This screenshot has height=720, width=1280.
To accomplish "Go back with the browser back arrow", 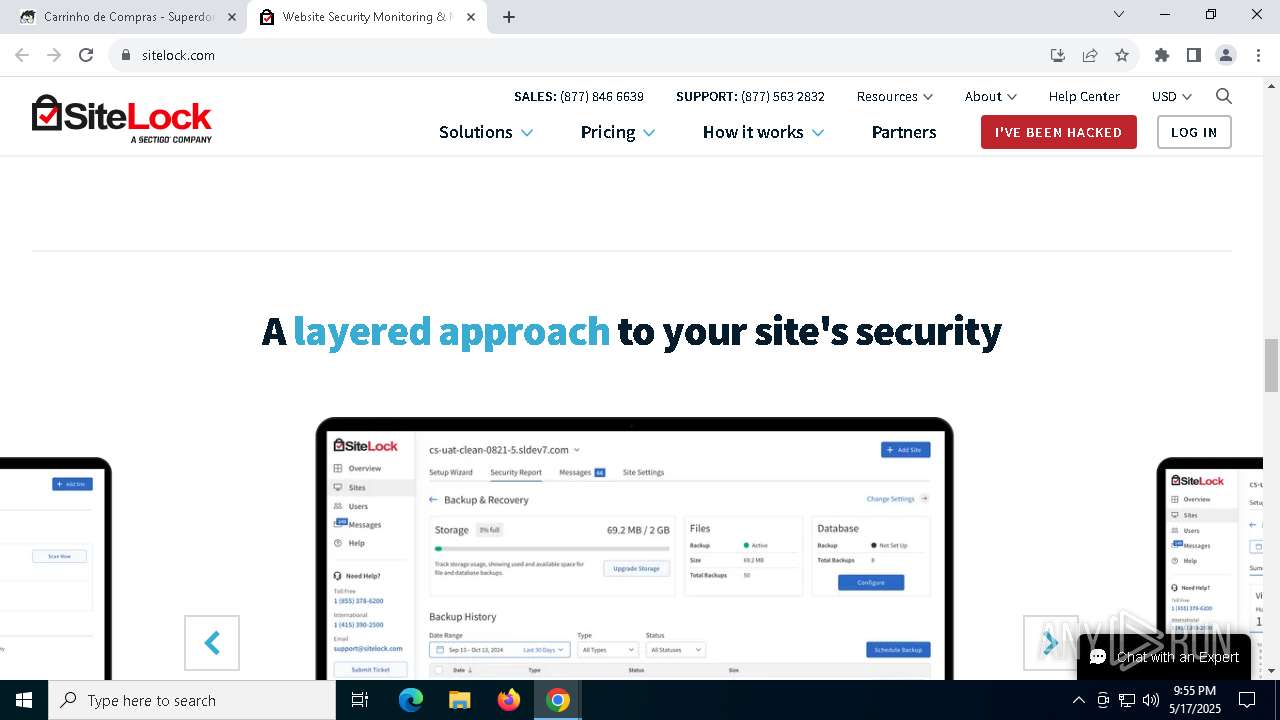I will [x=22, y=55].
